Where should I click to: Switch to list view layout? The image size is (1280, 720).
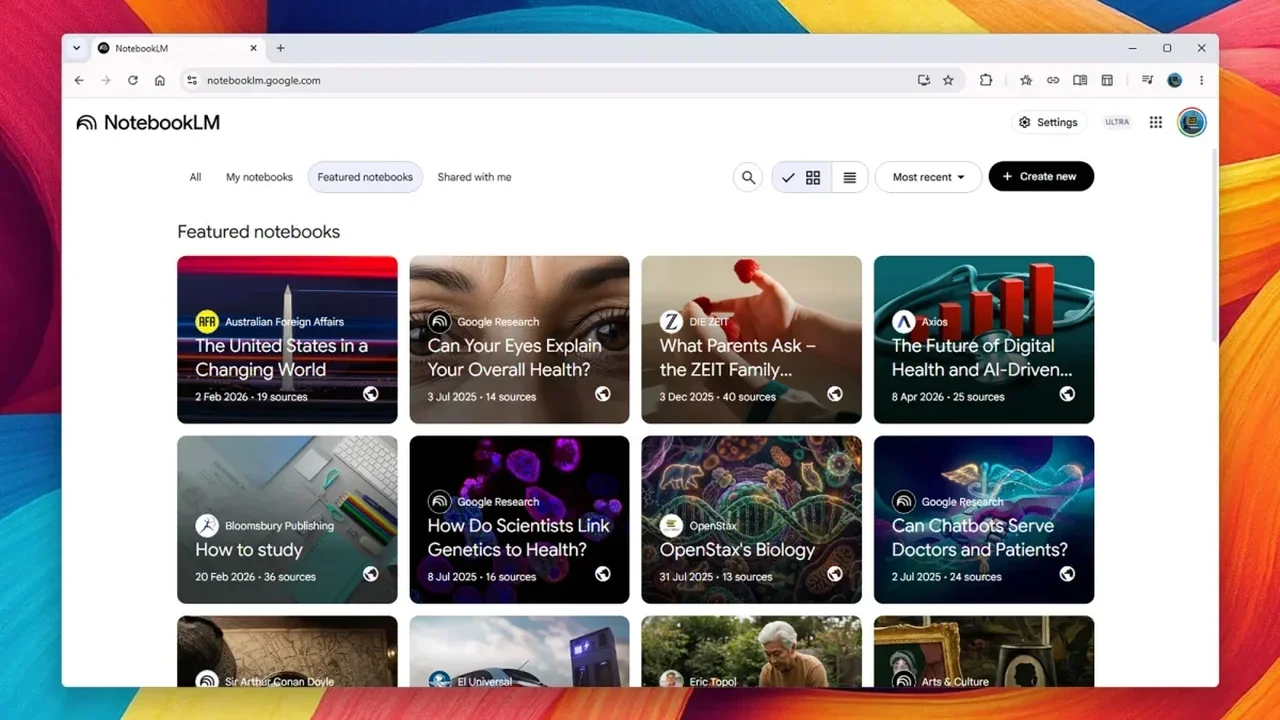(x=850, y=177)
